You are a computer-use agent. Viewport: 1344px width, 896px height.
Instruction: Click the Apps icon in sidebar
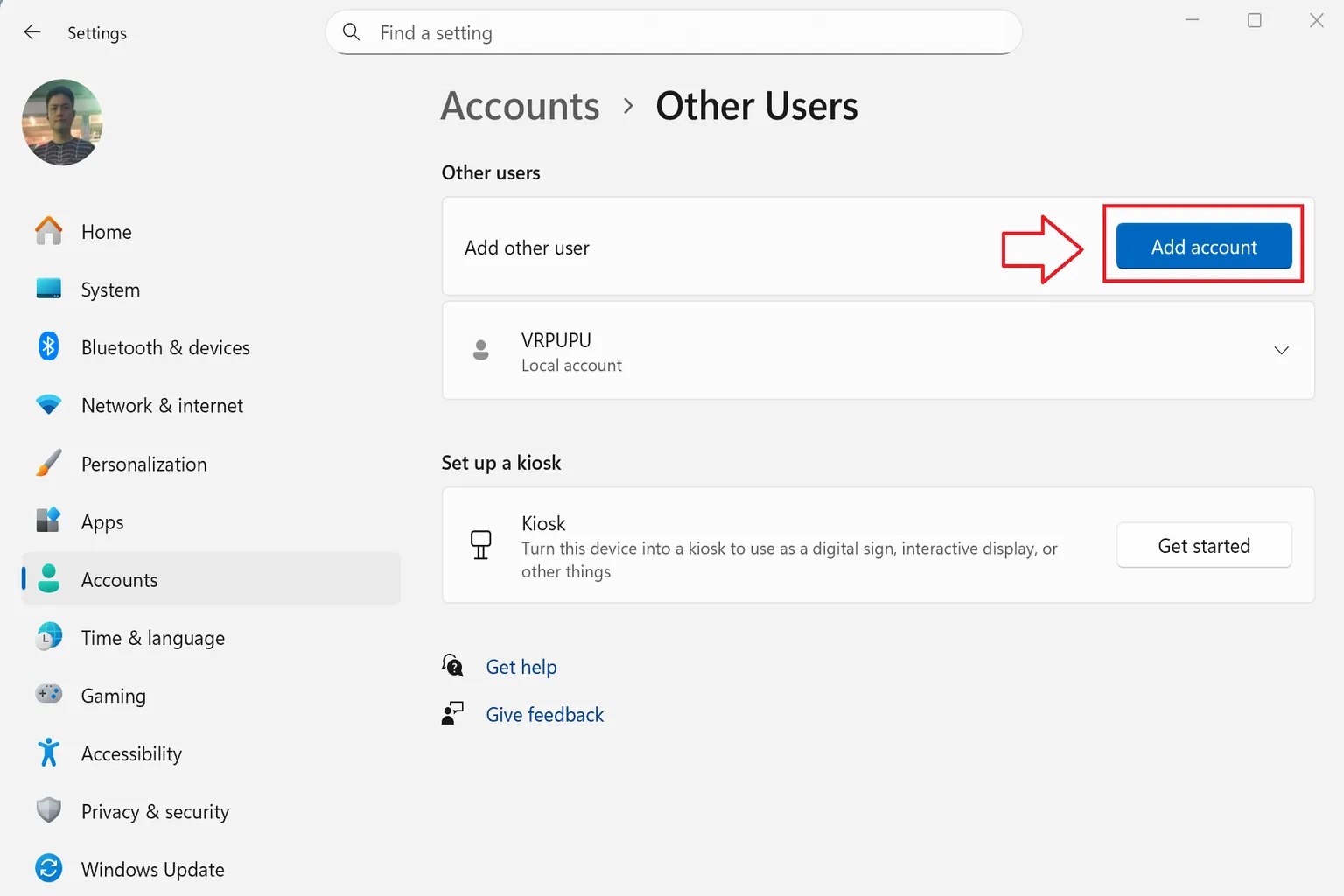pos(49,521)
